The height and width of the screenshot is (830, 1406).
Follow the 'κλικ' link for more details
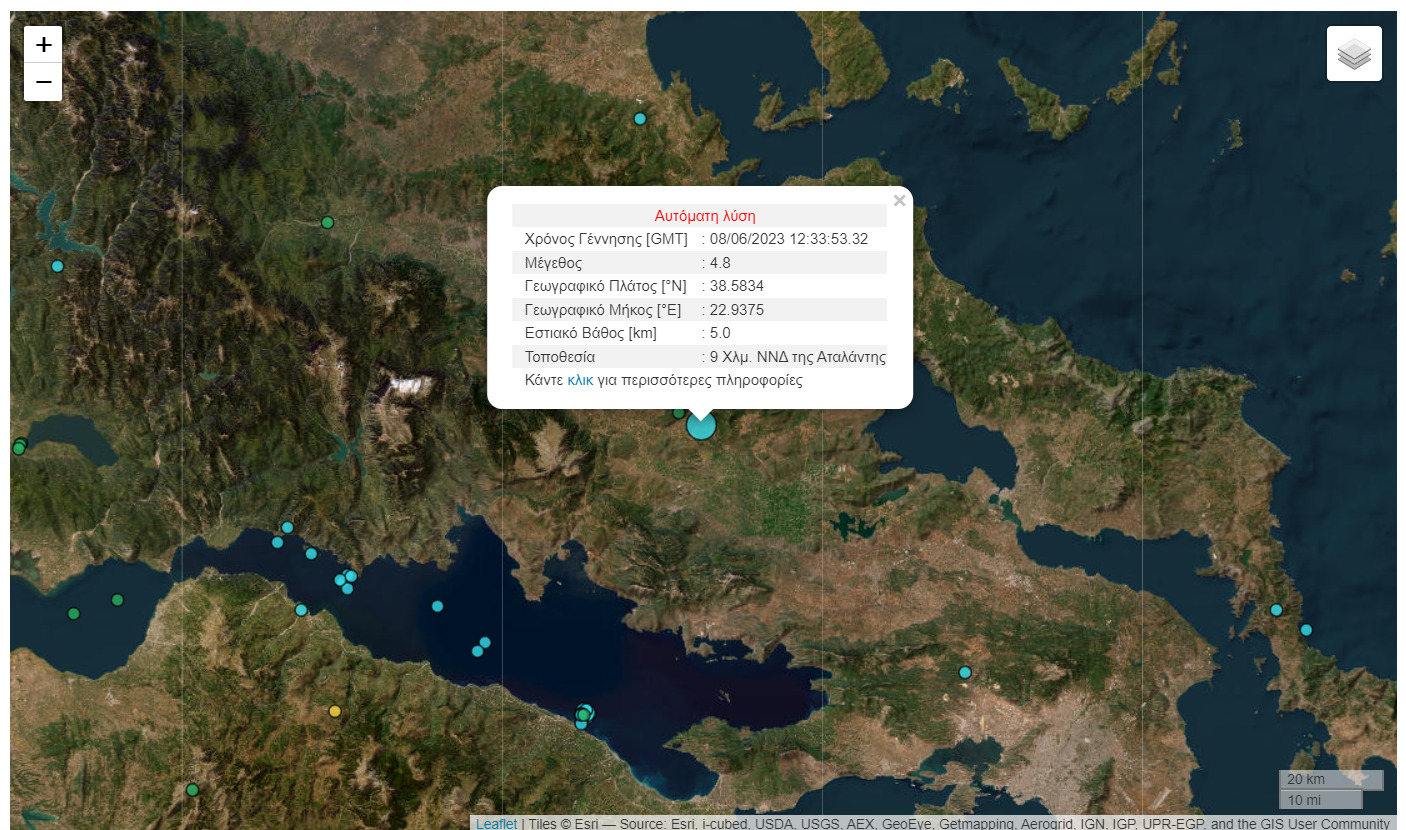580,381
